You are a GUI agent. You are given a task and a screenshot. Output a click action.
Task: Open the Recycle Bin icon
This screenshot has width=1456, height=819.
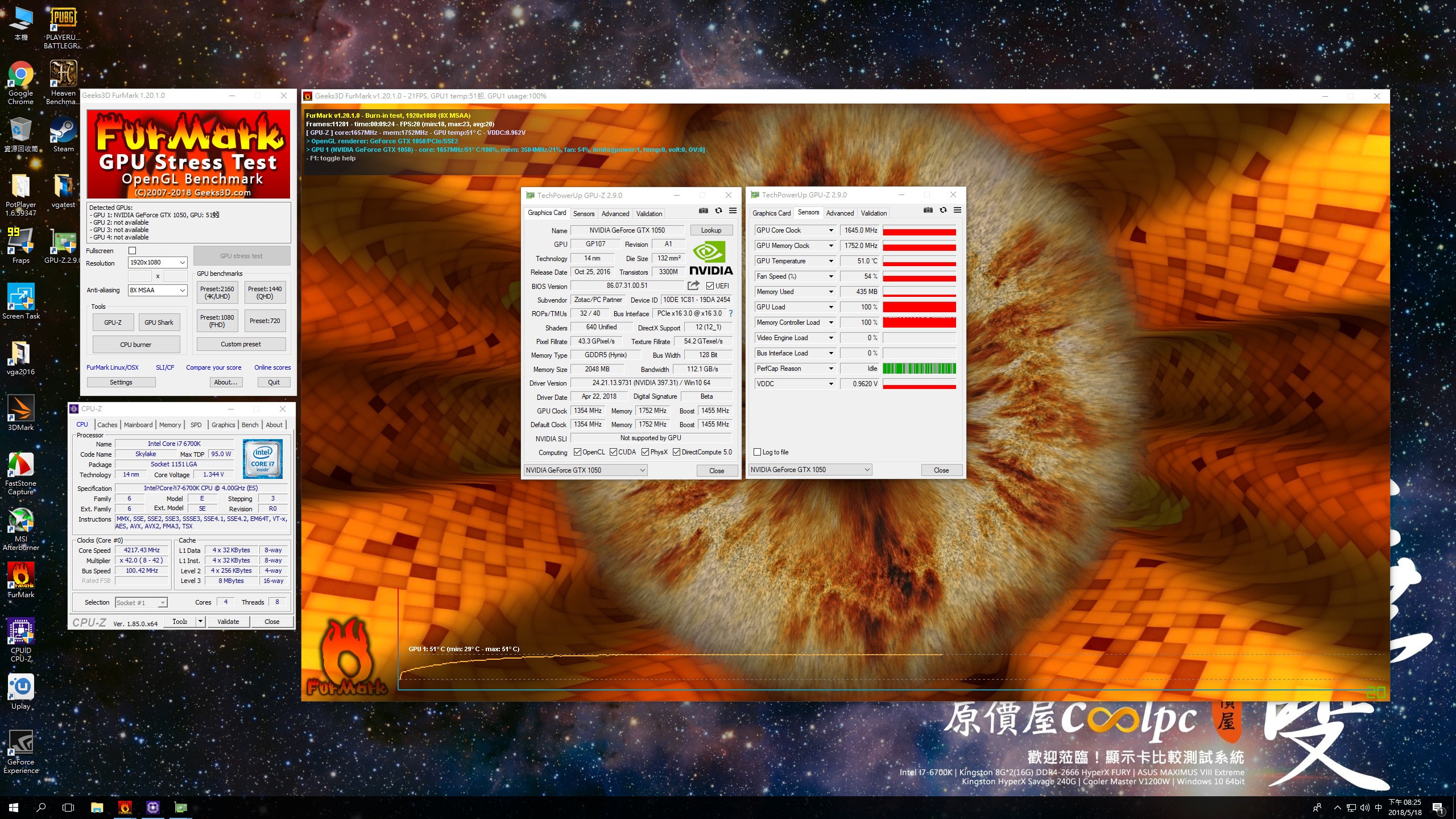click(x=20, y=135)
